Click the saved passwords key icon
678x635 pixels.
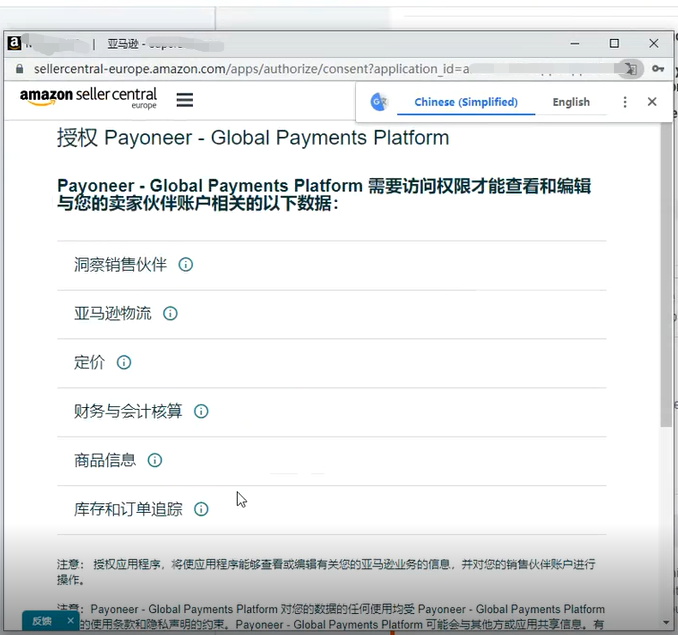(657, 69)
